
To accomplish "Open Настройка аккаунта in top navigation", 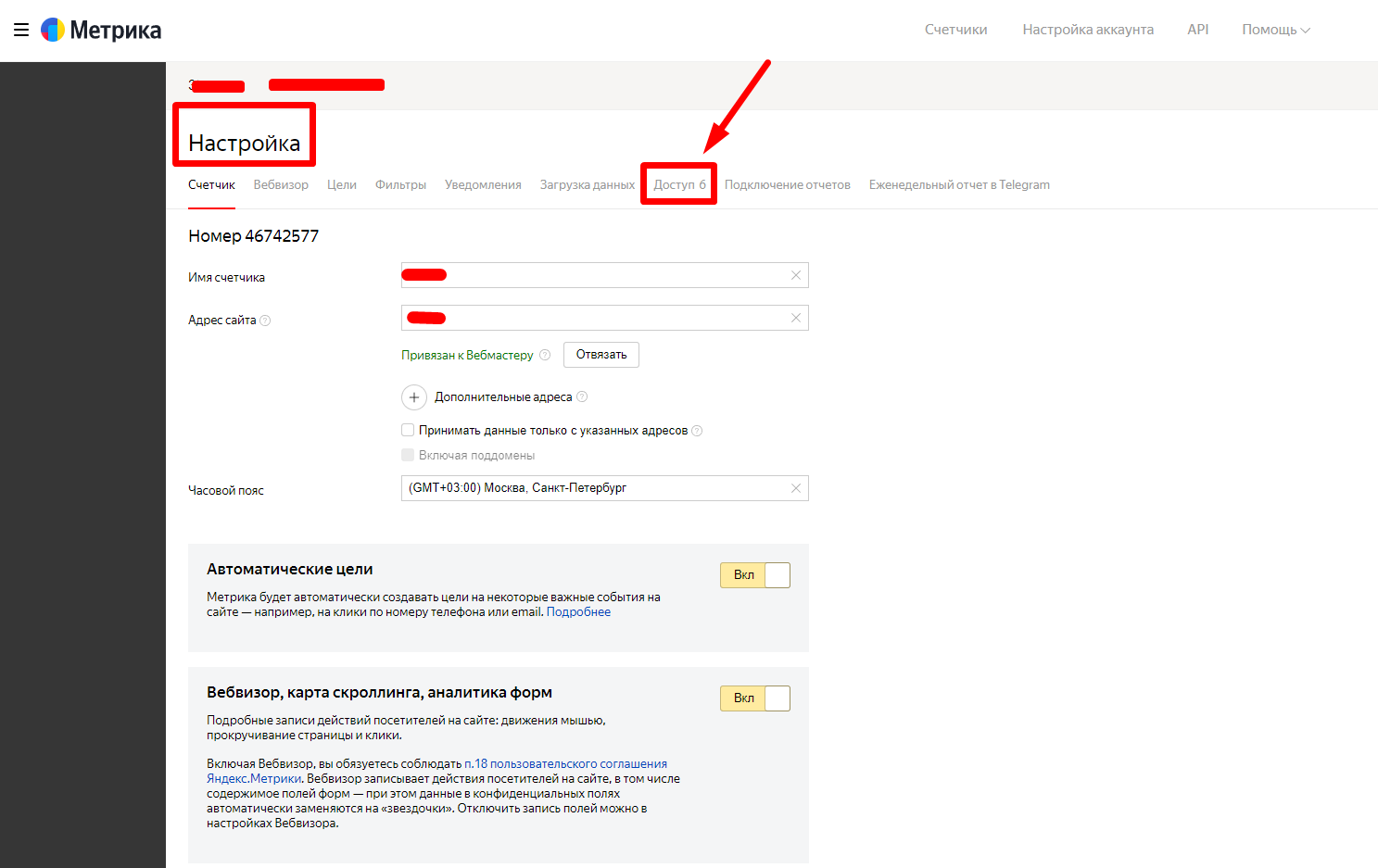I will (x=1088, y=30).
